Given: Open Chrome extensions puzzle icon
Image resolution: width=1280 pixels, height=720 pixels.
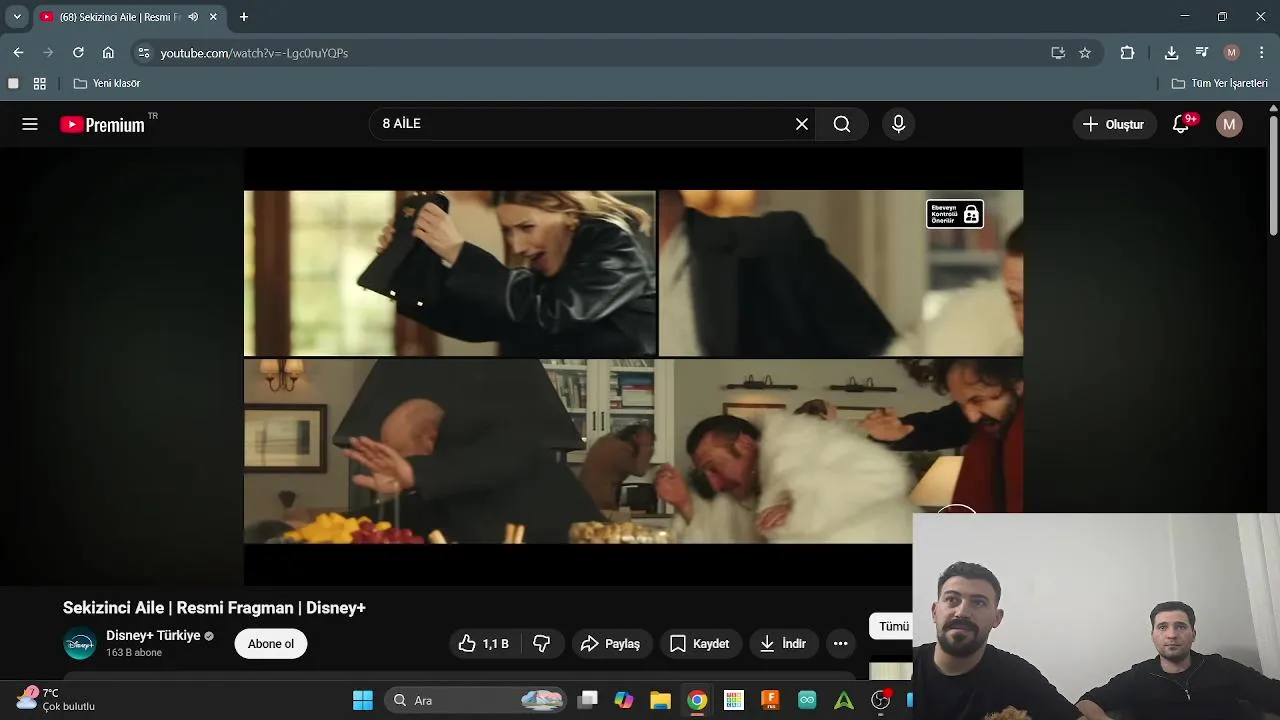Looking at the screenshot, I should pyautogui.click(x=1127, y=53).
